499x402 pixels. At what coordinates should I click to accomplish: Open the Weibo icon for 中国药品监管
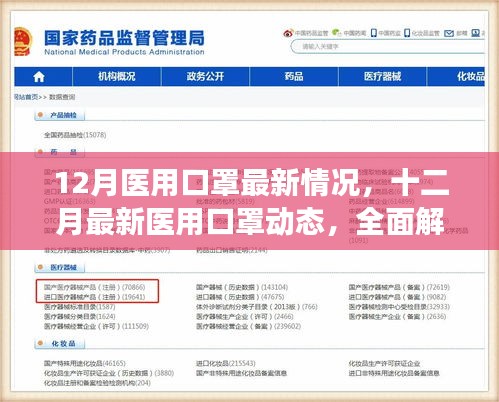coord(288,33)
